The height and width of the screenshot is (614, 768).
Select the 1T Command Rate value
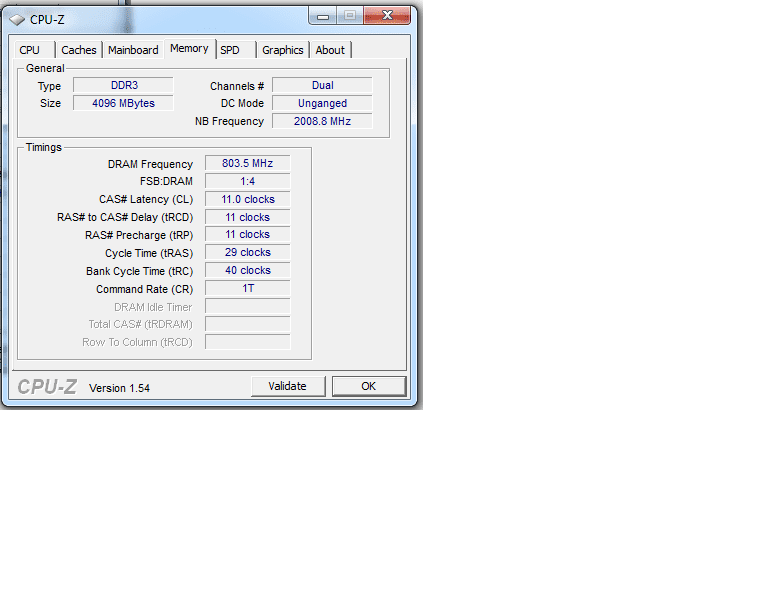pyautogui.click(x=248, y=288)
